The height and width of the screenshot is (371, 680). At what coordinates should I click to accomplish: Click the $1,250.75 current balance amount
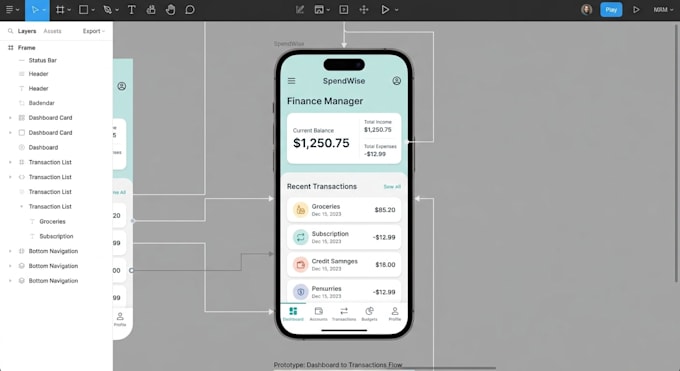click(x=321, y=143)
